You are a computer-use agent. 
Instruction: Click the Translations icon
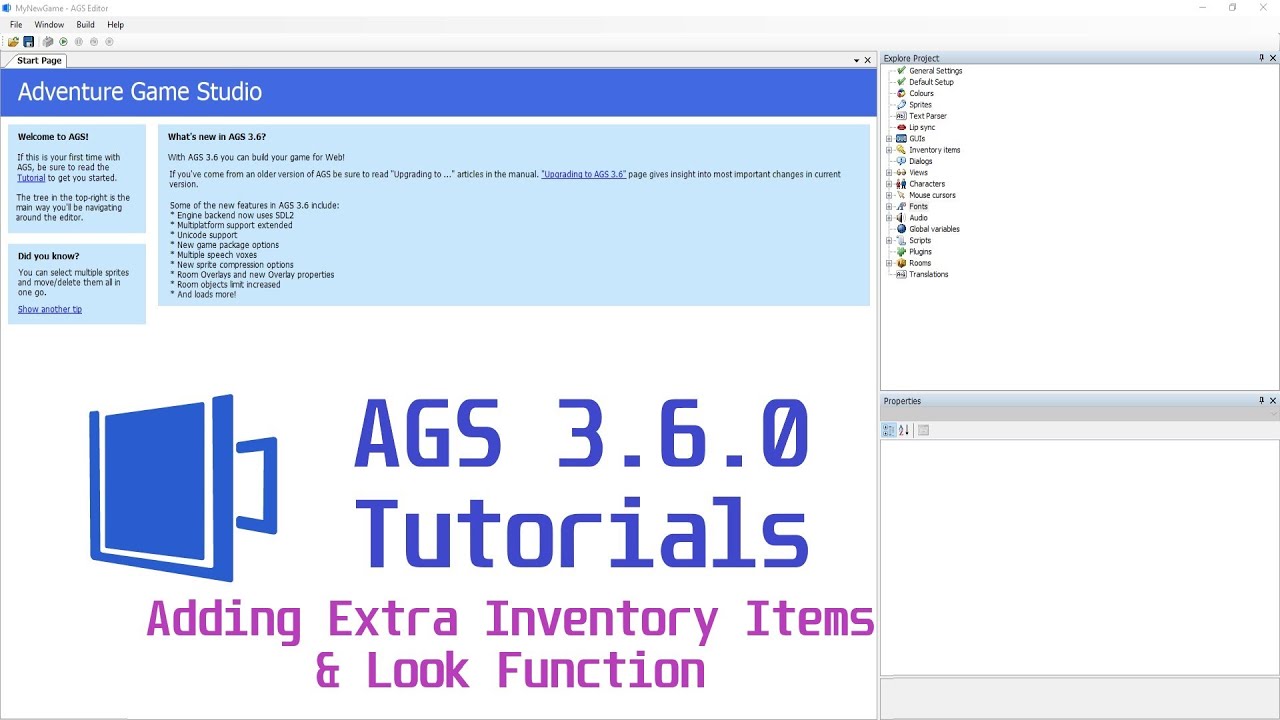(x=901, y=274)
